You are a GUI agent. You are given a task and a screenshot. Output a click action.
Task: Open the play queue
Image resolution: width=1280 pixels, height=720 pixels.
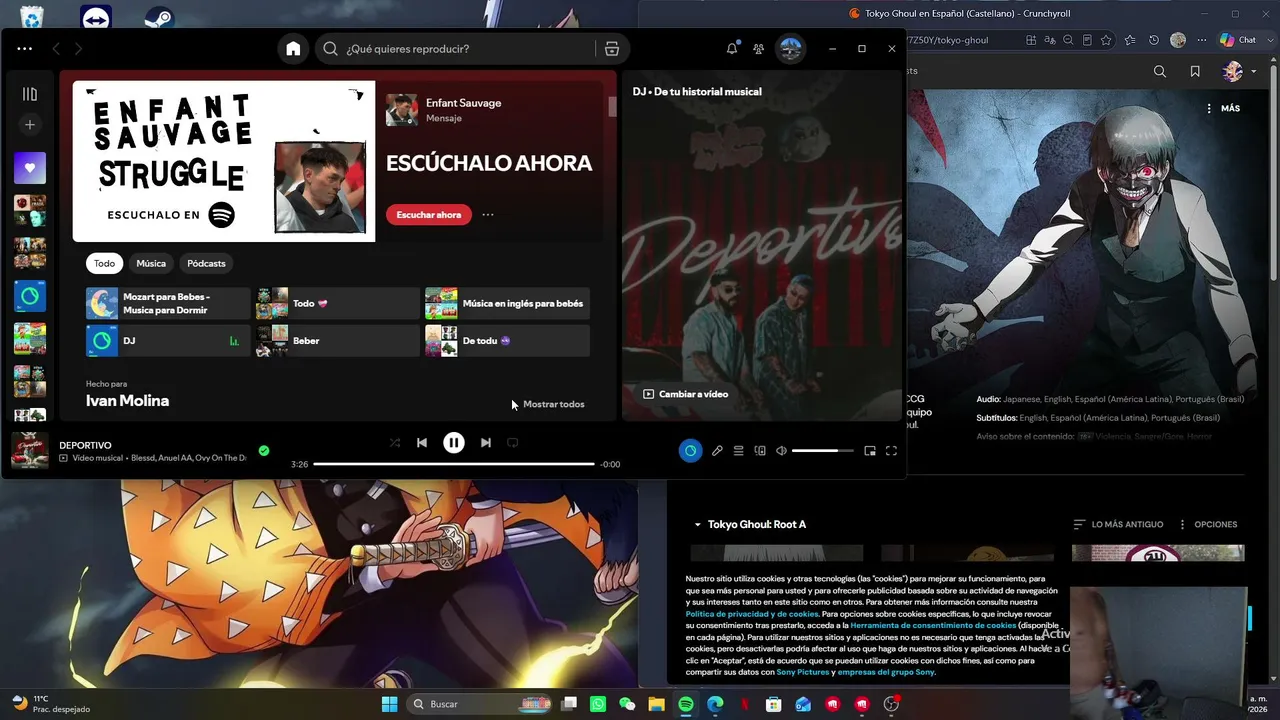pyautogui.click(x=738, y=451)
